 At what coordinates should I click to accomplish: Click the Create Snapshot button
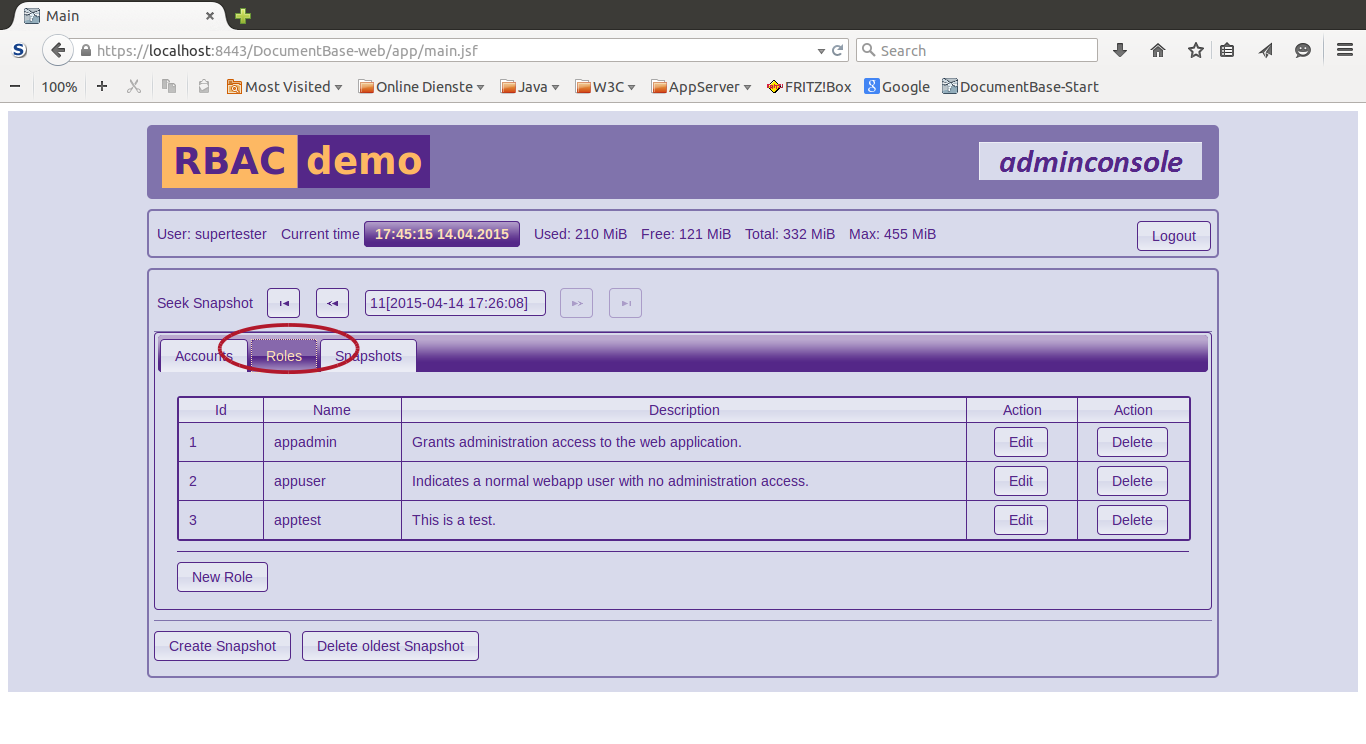[222, 646]
